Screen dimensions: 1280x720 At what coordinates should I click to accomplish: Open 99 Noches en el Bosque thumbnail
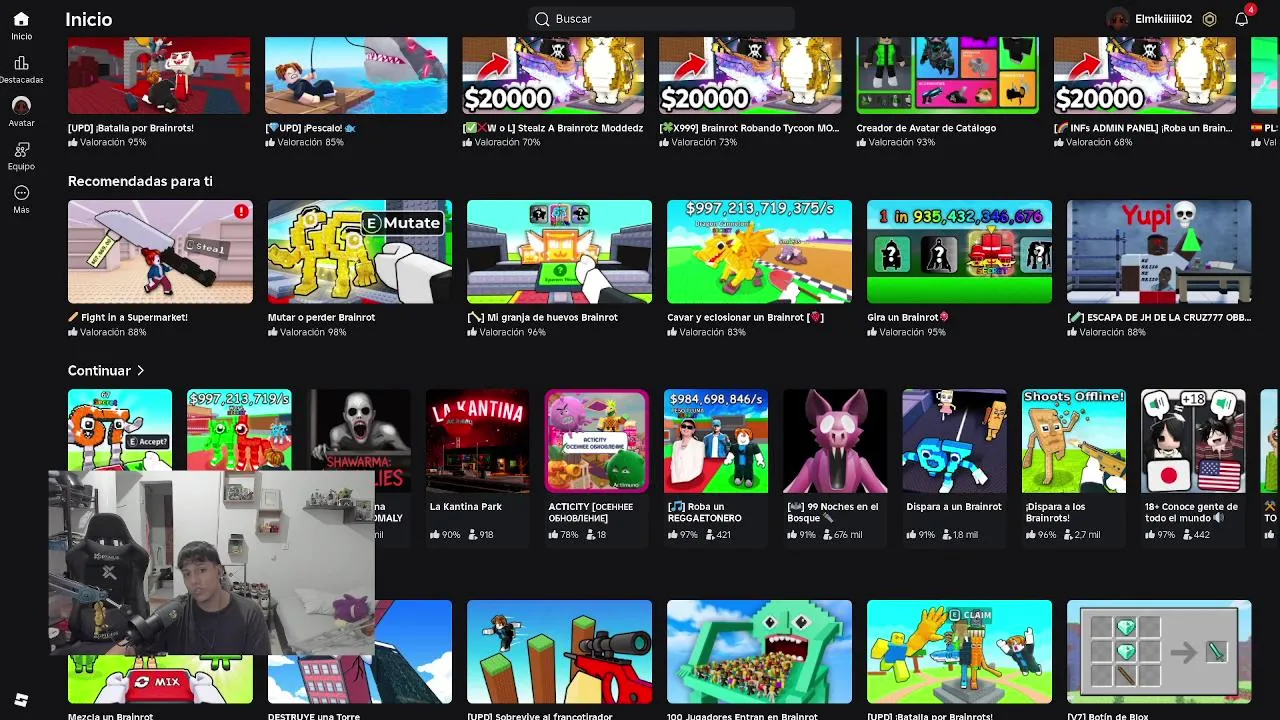[x=835, y=441]
